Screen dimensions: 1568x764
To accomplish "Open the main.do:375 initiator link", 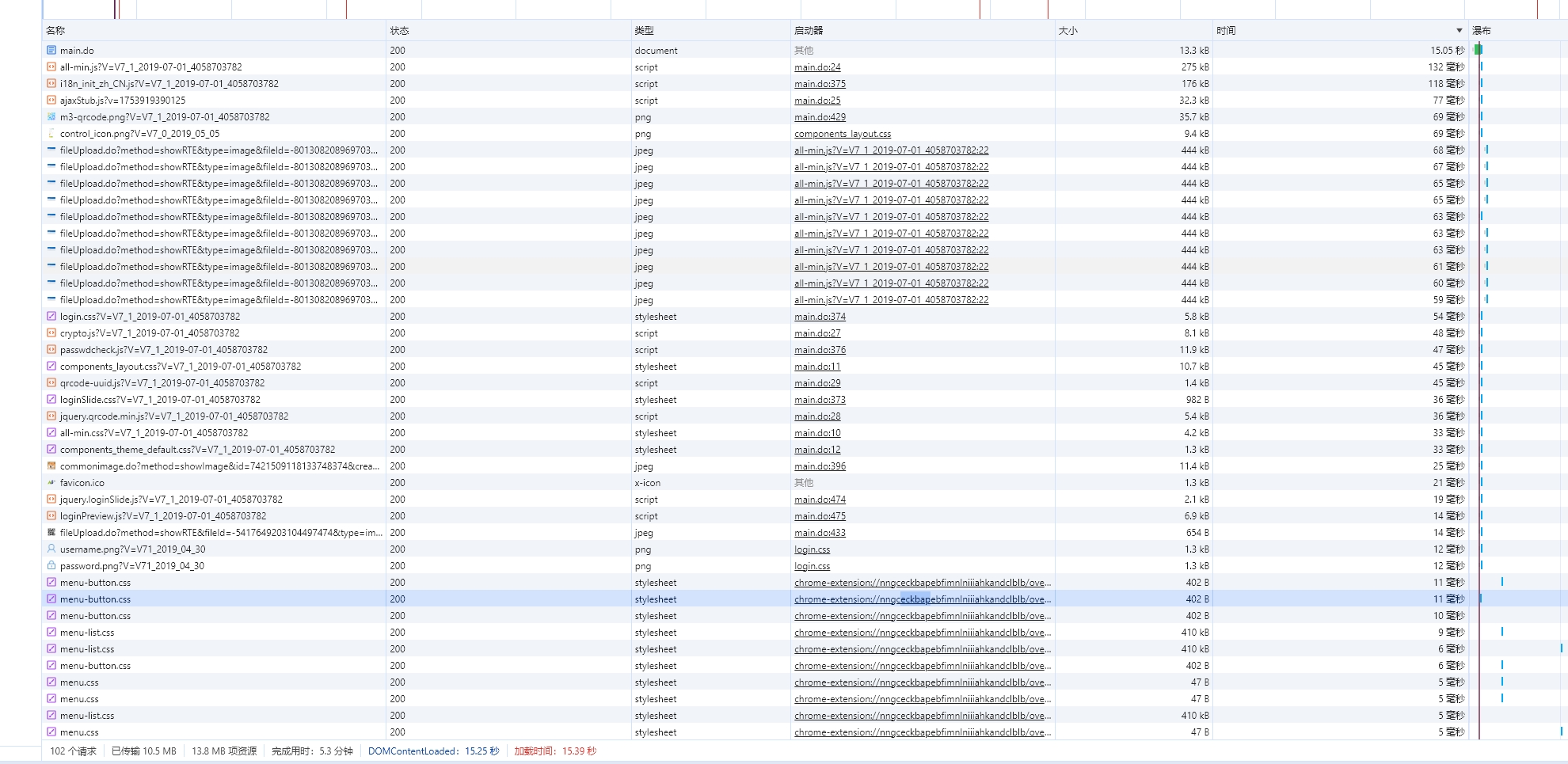I will click(x=820, y=84).
